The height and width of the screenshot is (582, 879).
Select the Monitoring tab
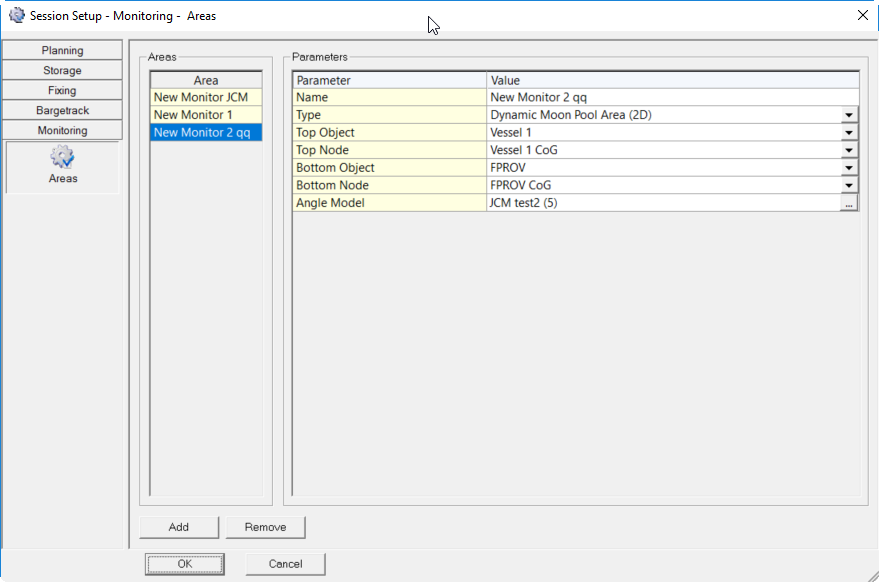pyautogui.click(x=62, y=130)
